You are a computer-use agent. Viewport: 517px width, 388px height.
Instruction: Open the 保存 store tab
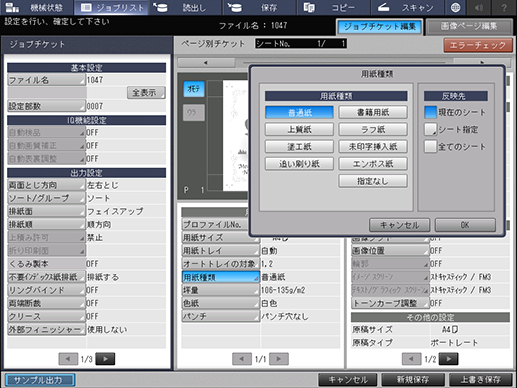coord(259,7)
